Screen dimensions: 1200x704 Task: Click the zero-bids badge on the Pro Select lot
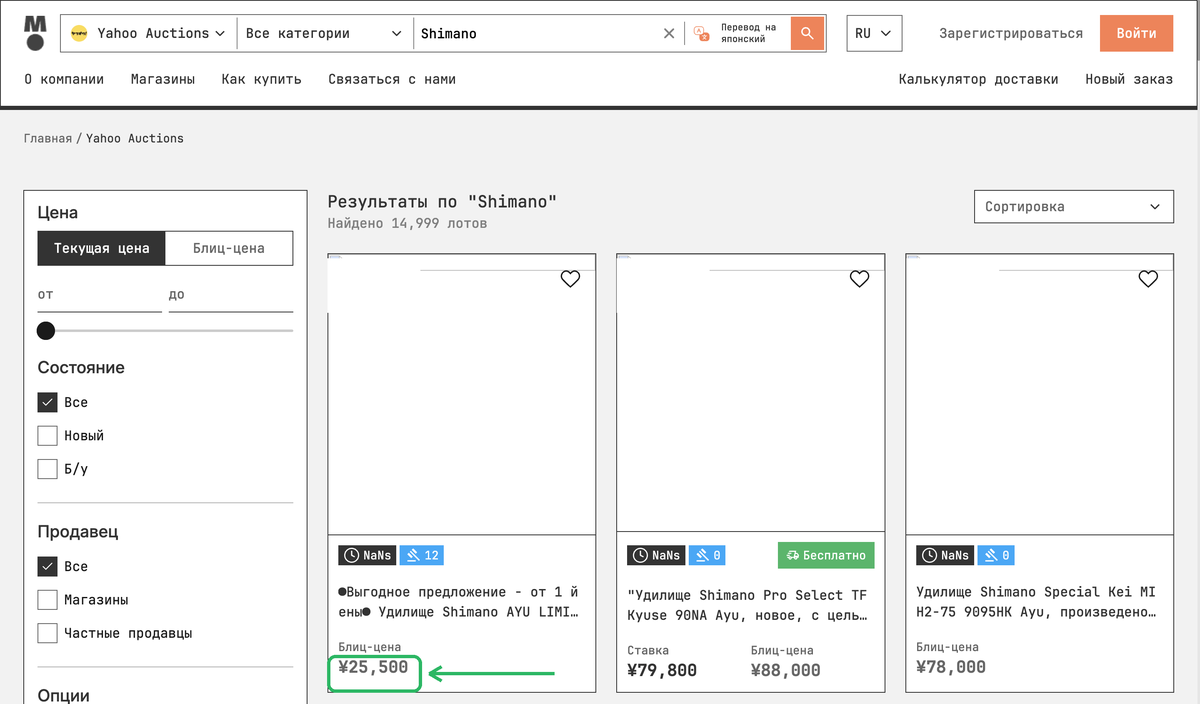(709, 555)
